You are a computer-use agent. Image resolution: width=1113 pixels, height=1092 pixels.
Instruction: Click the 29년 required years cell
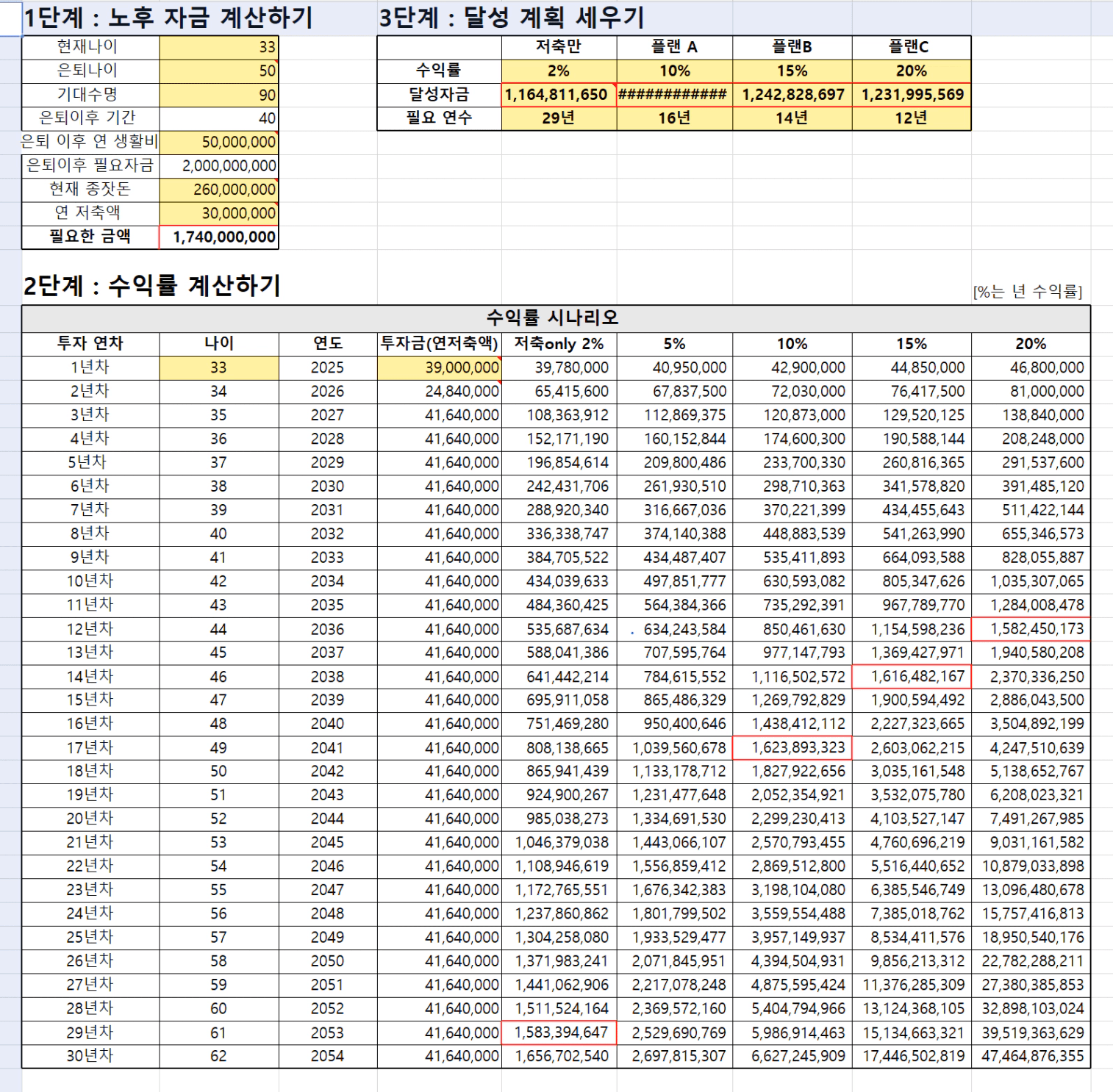[559, 118]
